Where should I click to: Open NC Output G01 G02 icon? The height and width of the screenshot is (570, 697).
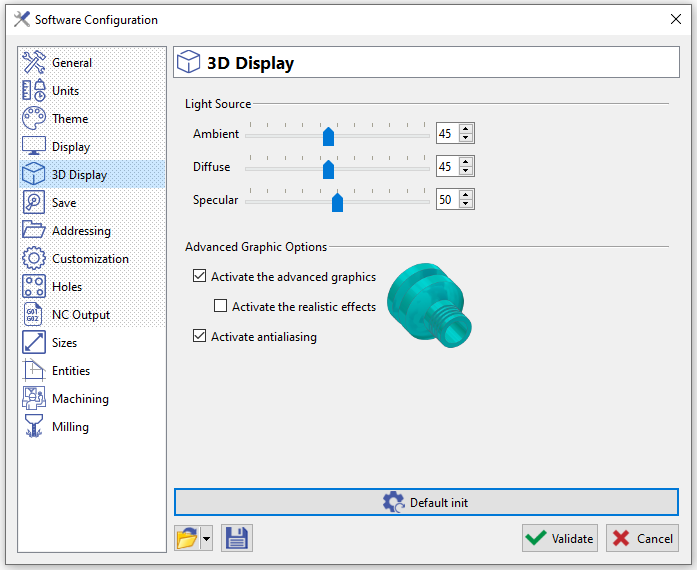point(34,314)
